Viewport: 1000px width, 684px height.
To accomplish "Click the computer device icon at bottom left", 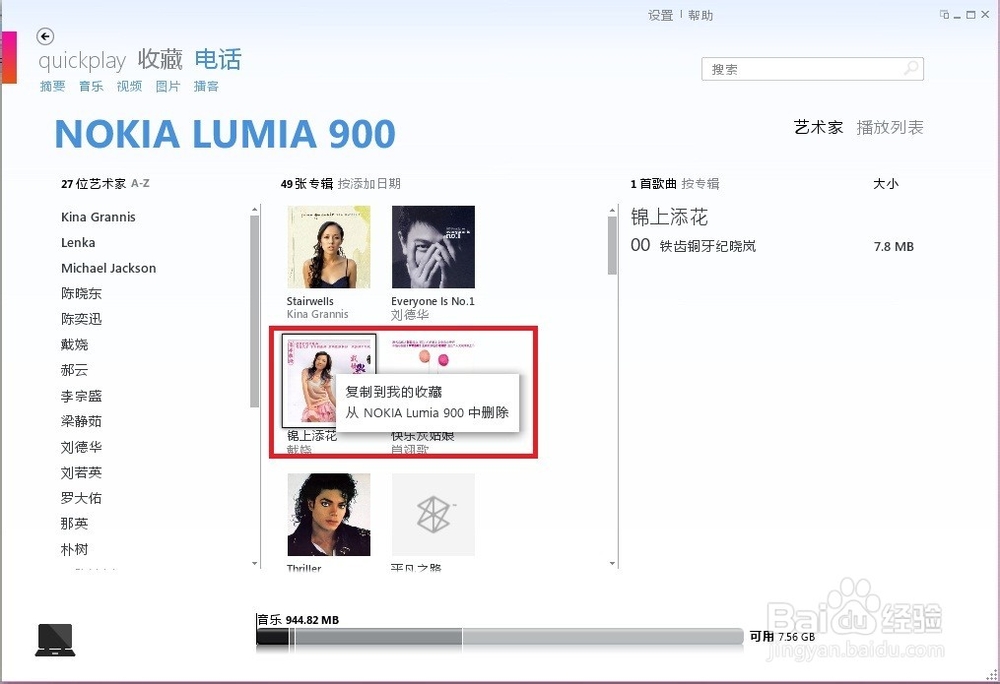I will pos(55,639).
